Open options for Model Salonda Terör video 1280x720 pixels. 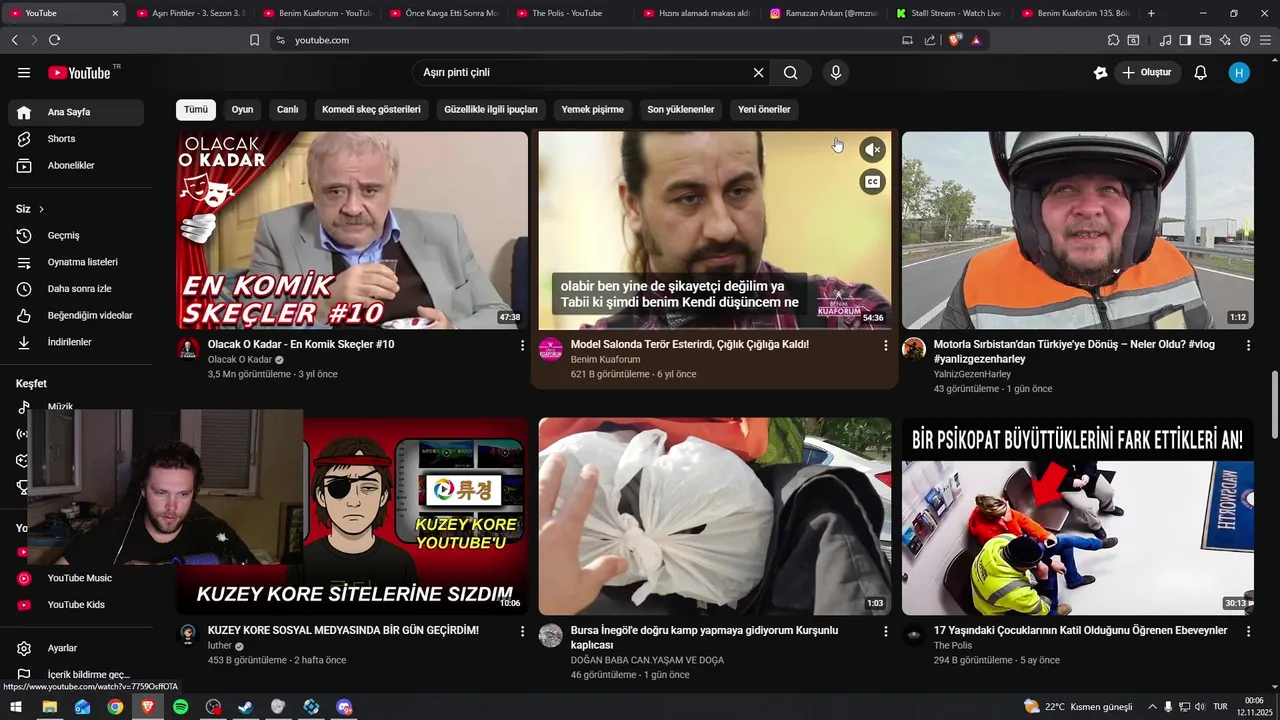click(x=885, y=345)
